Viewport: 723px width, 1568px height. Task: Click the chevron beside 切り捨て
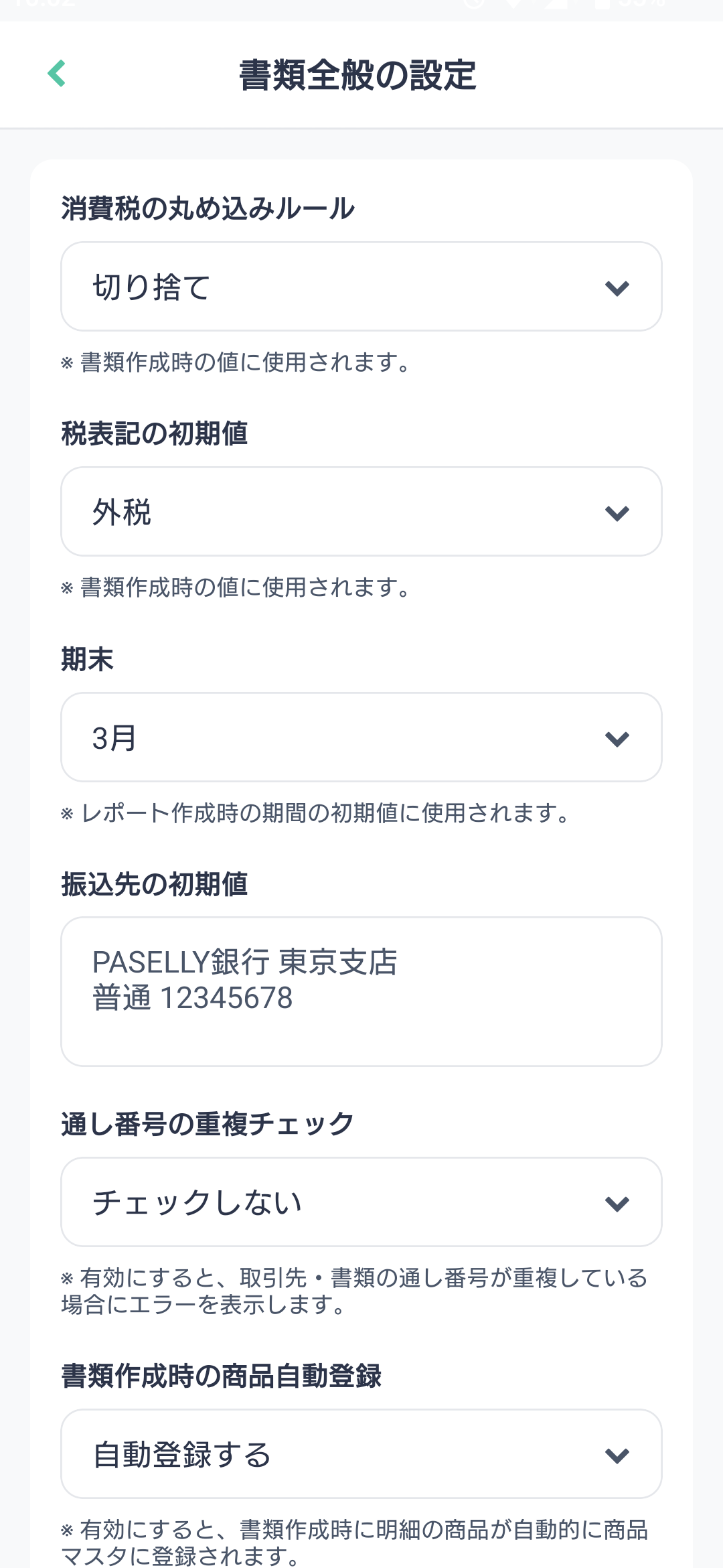tap(617, 288)
